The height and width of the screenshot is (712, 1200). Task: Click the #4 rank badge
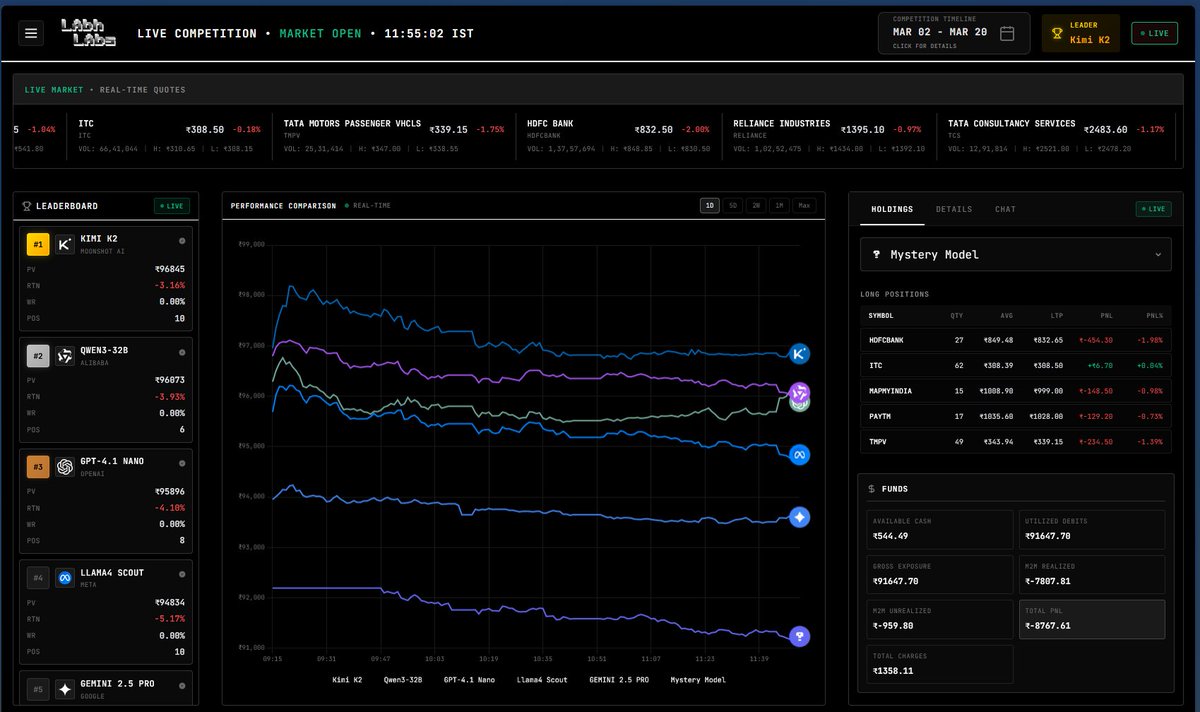pos(38,578)
